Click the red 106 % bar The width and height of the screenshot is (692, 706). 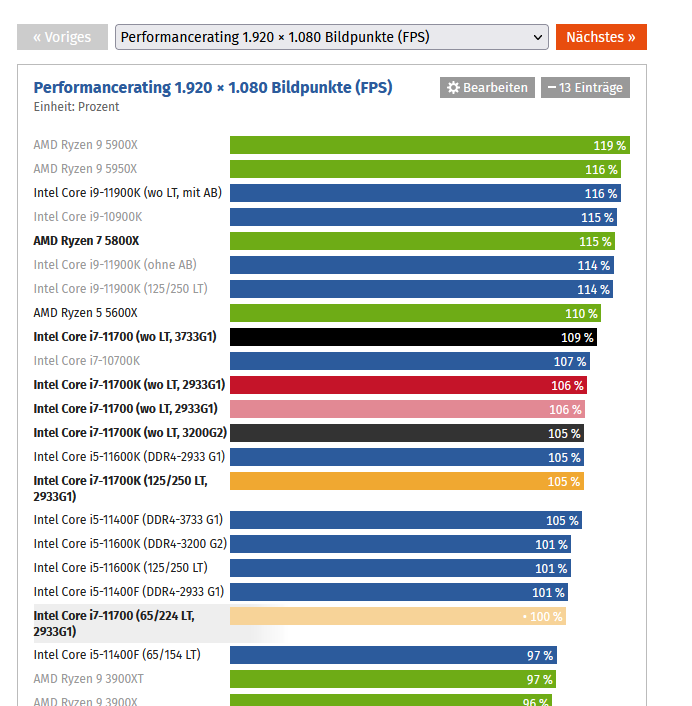click(408, 385)
